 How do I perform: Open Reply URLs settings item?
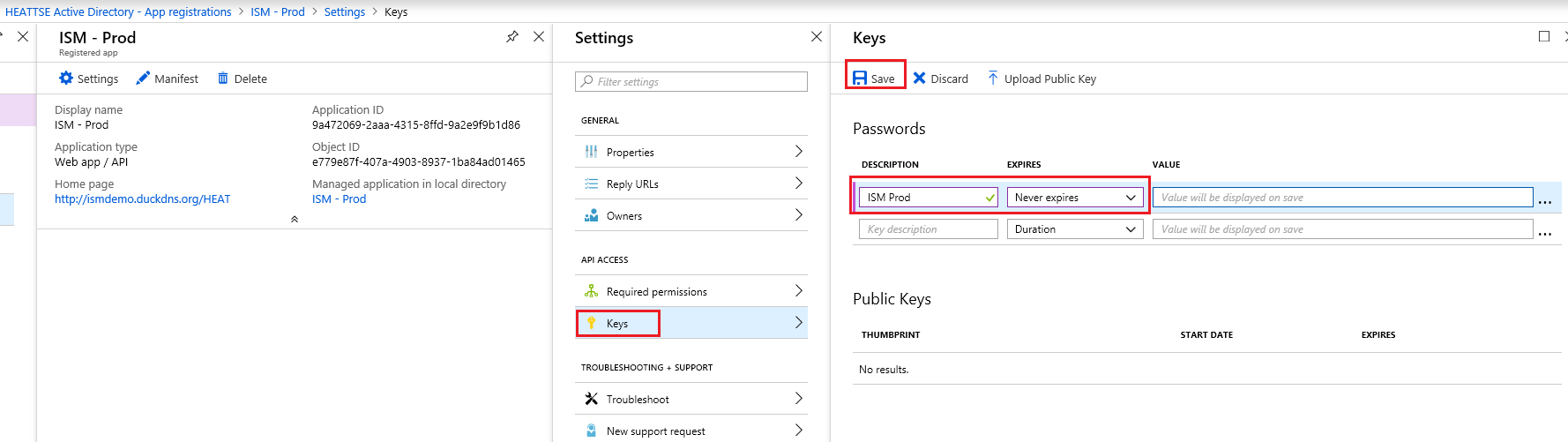(x=632, y=184)
